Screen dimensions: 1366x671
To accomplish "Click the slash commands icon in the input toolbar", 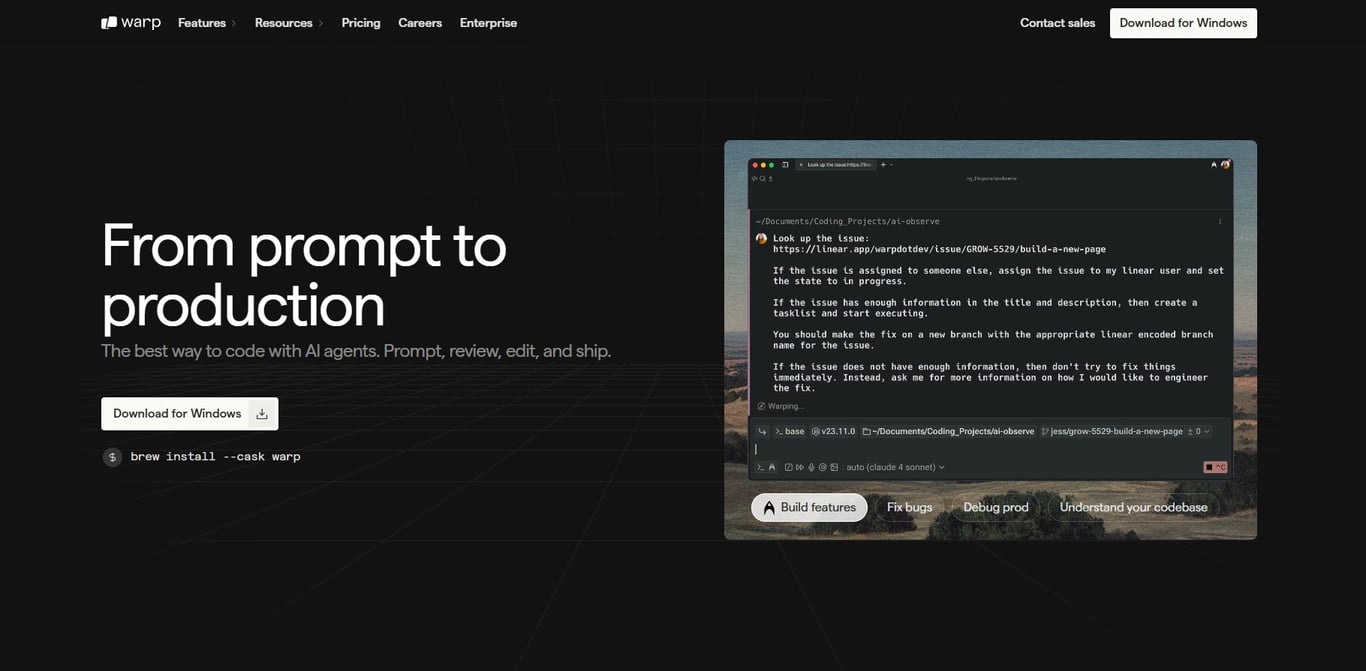I will (x=789, y=467).
